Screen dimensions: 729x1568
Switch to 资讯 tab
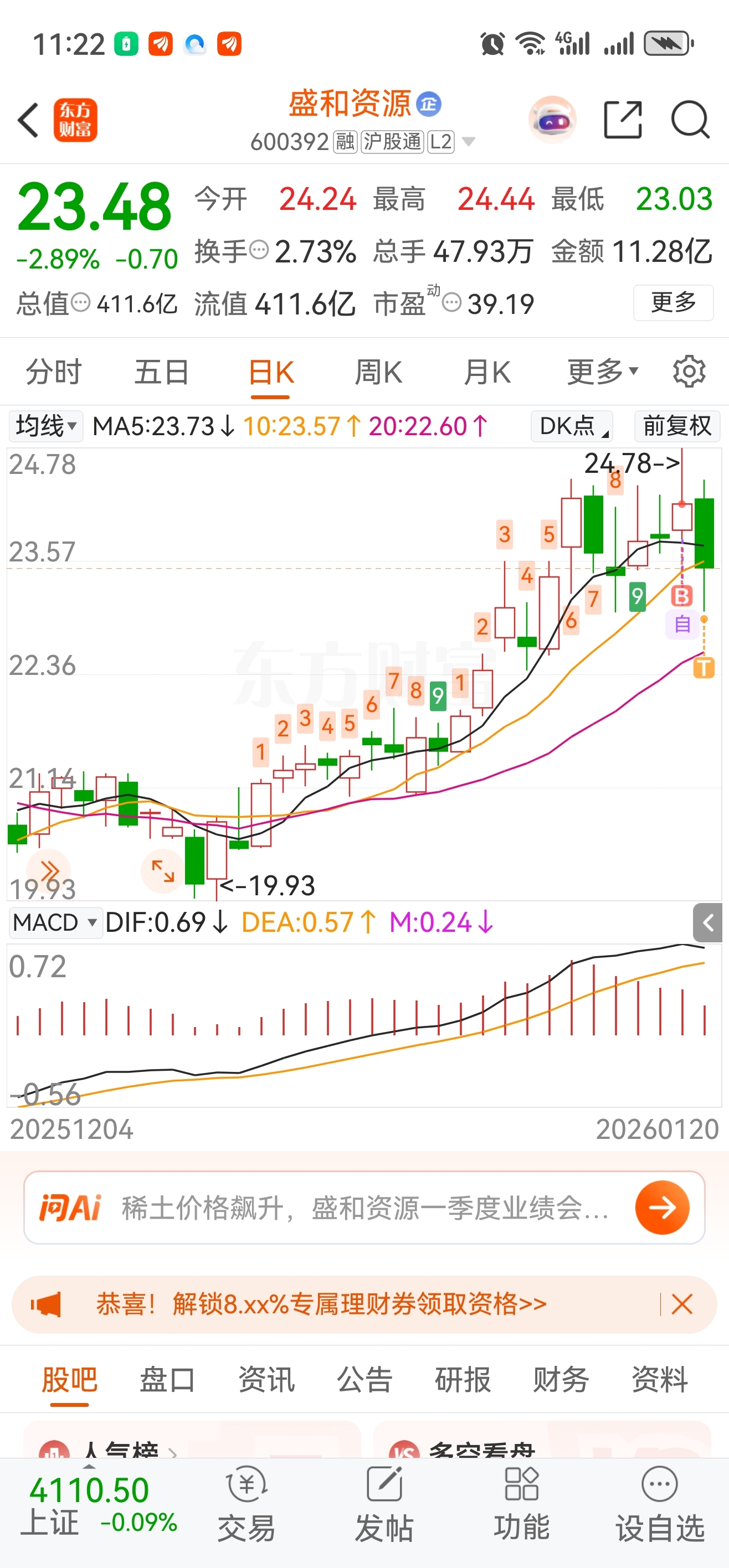tap(266, 1379)
